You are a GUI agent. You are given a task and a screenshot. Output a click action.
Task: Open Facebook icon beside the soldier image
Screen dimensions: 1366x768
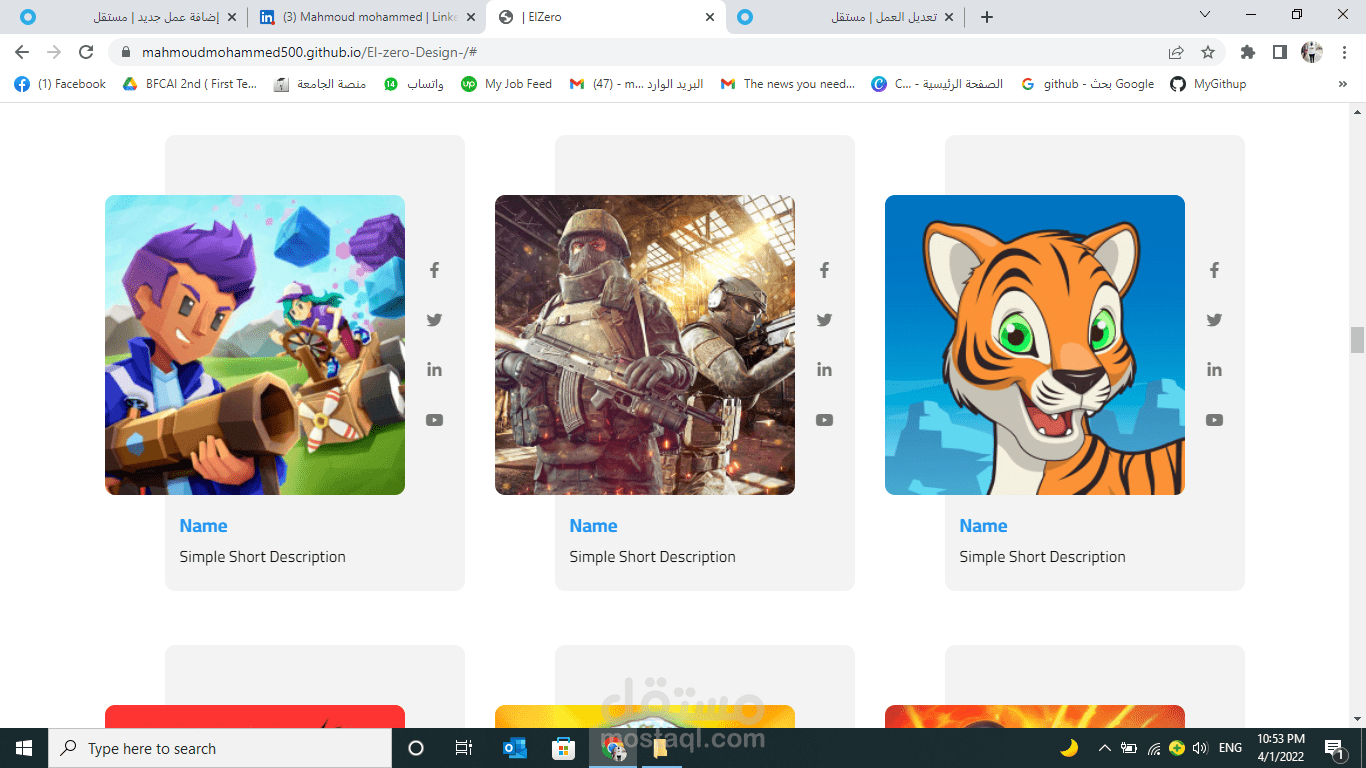(824, 270)
